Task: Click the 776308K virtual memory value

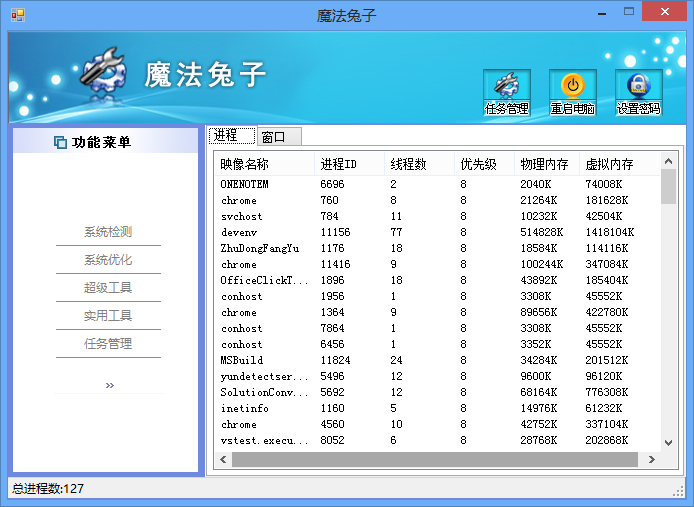Action: tap(607, 392)
